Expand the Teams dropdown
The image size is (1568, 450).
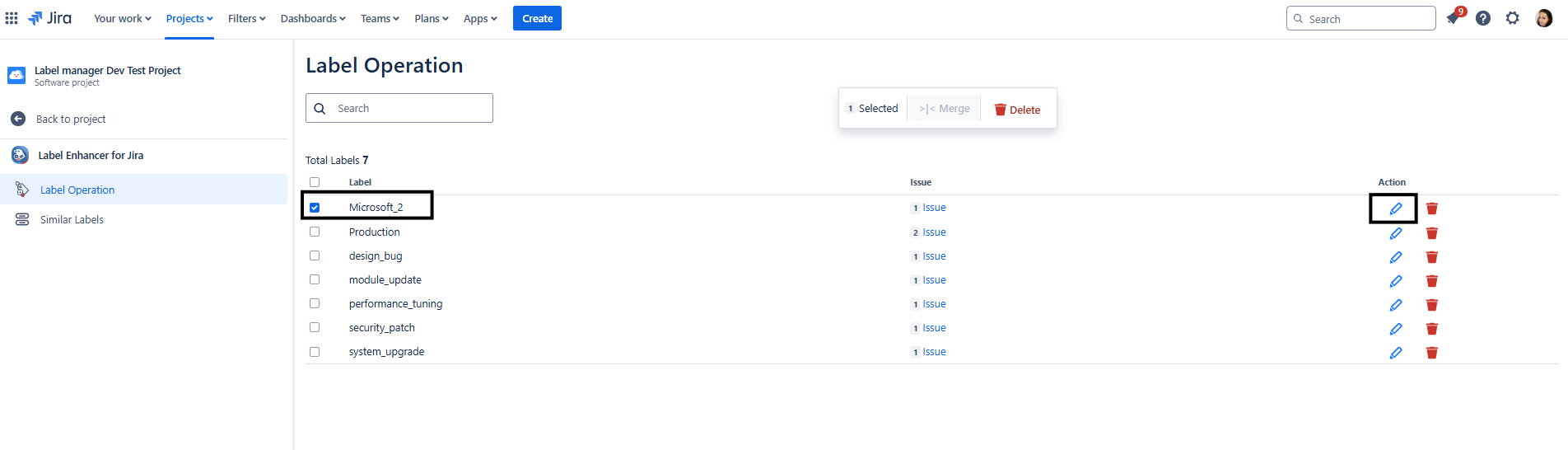(380, 18)
